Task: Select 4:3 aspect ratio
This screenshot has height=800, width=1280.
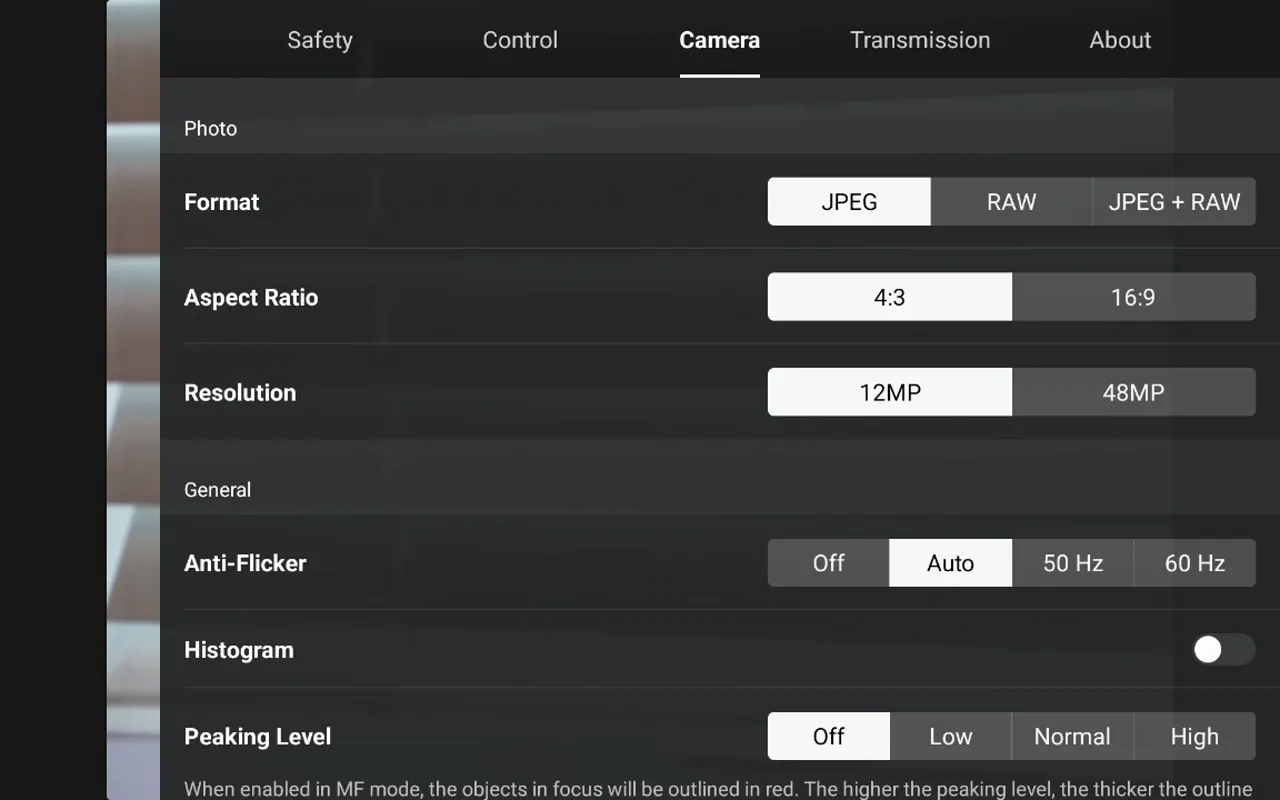Action: (889, 296)
